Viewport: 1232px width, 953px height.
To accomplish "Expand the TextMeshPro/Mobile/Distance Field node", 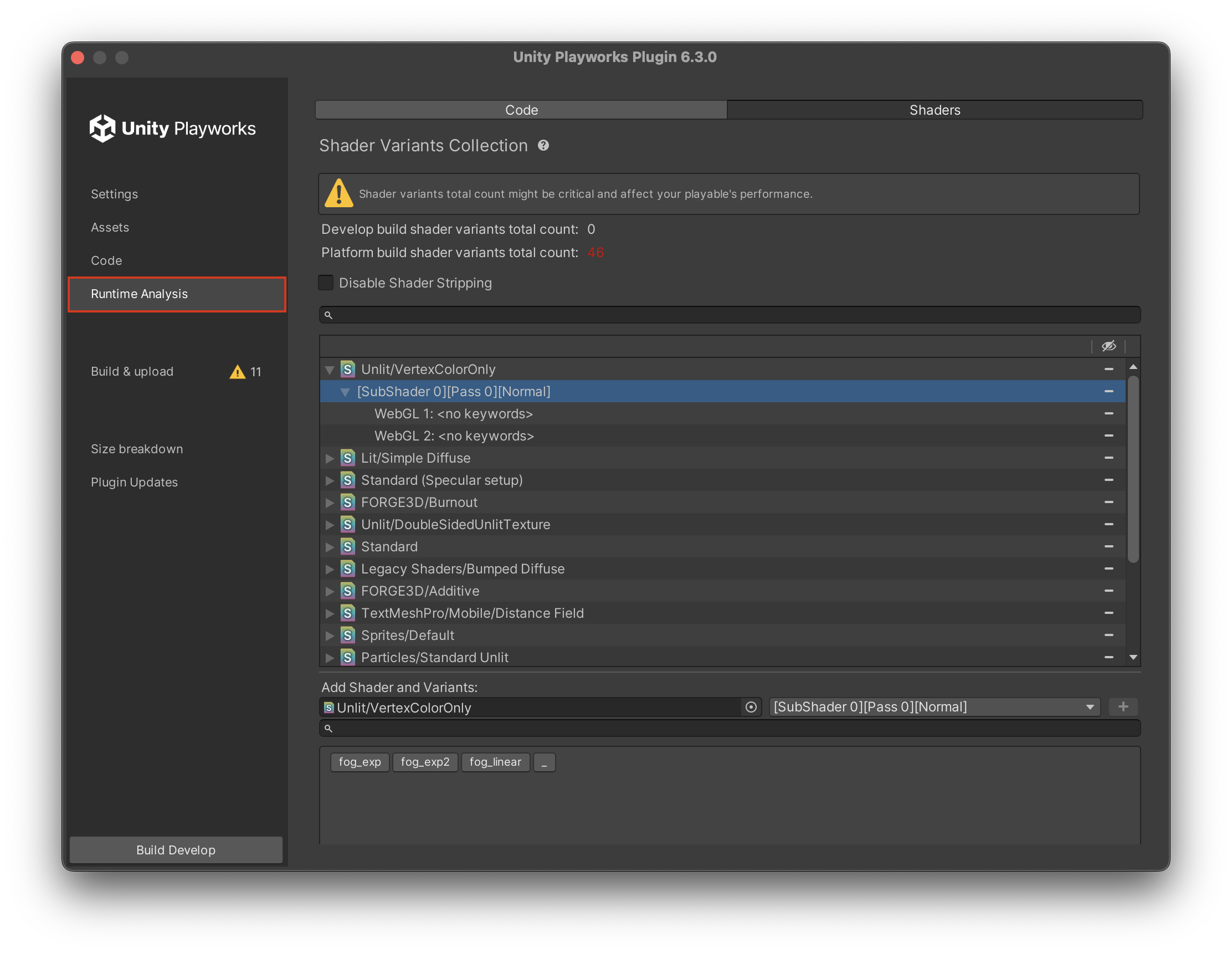I will [330, 613].
